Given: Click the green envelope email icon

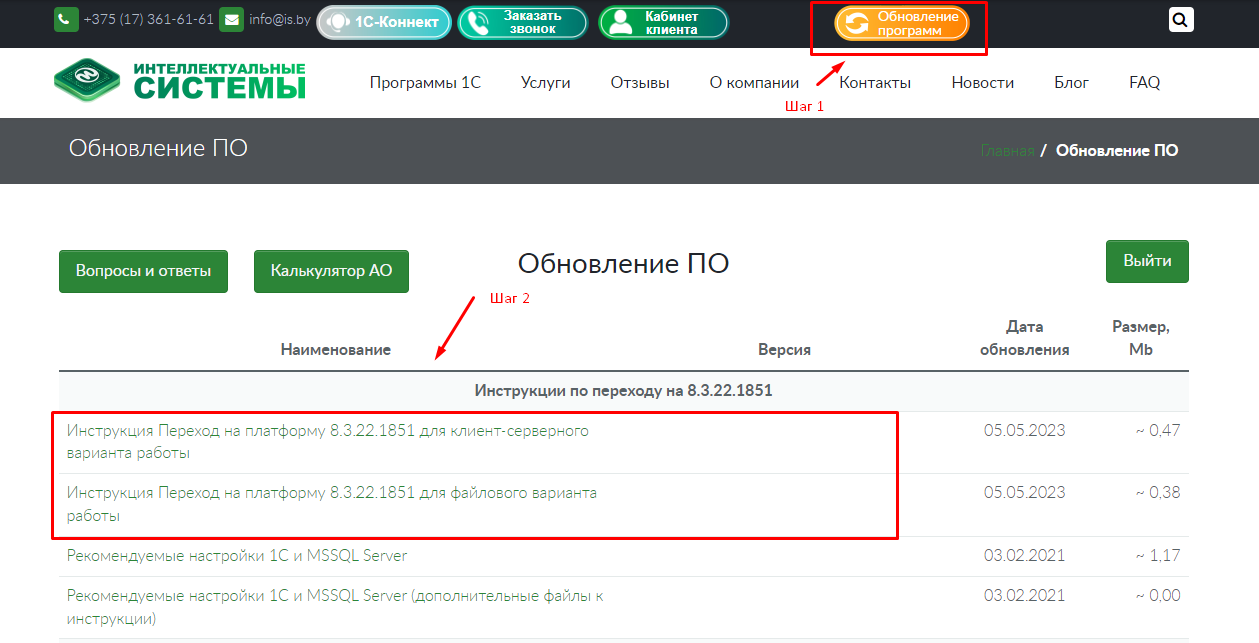Looking at the screenshot, I should coord(231,20).
